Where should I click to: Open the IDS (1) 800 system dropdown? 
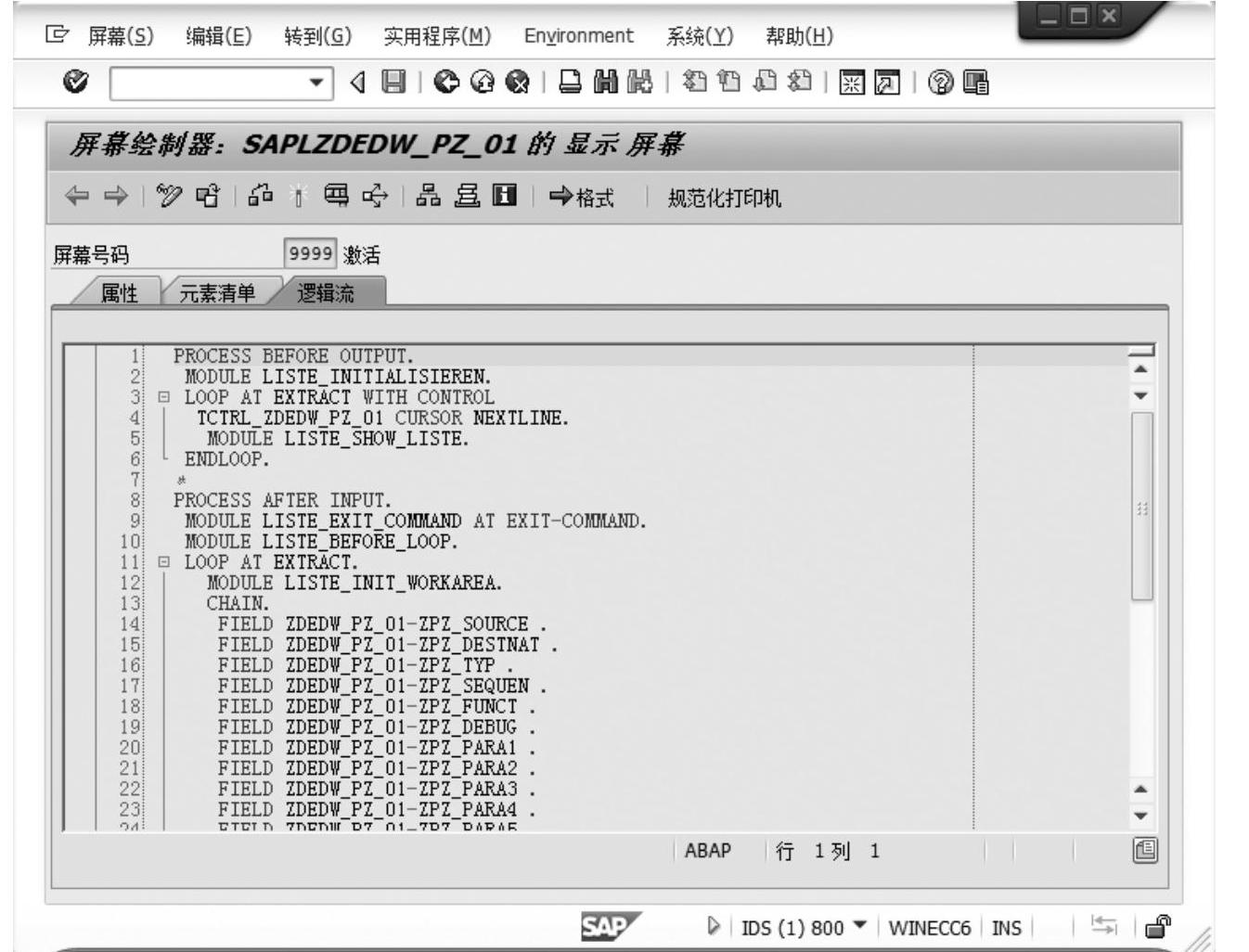(859, 925)
